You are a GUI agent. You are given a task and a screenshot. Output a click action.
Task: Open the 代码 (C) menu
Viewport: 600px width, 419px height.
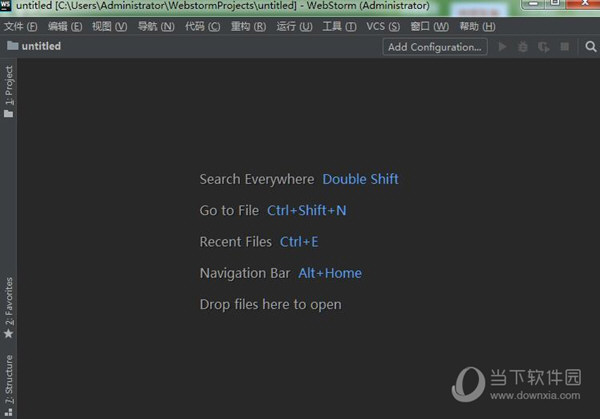point(203,26)
